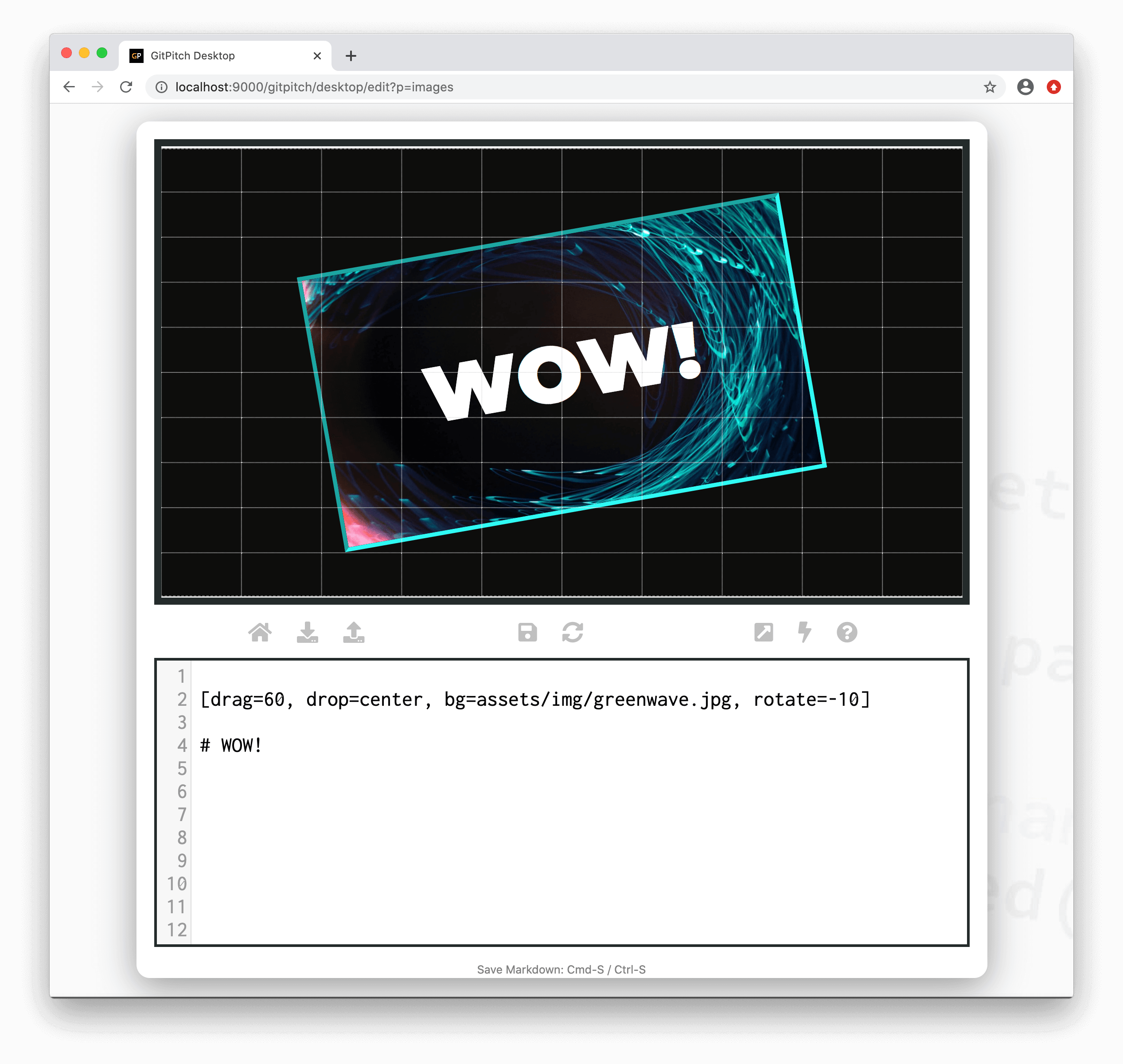
Task: Open slide in external window icon
Action: [x=764, y=632]
